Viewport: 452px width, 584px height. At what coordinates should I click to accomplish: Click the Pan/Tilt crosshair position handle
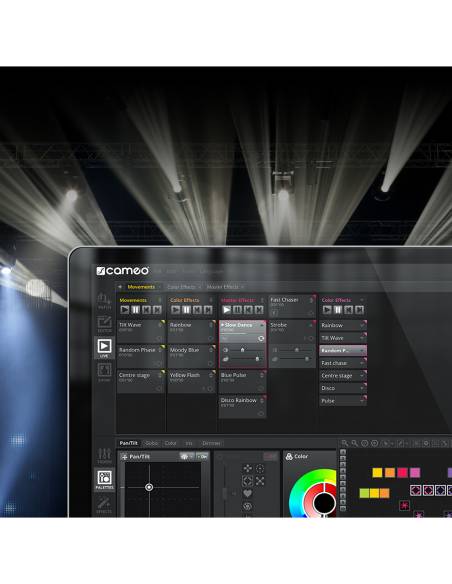coord(149,487)
